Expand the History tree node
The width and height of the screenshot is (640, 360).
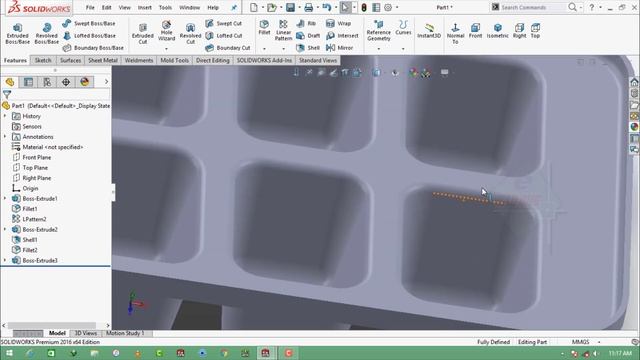tap(5, 116)
